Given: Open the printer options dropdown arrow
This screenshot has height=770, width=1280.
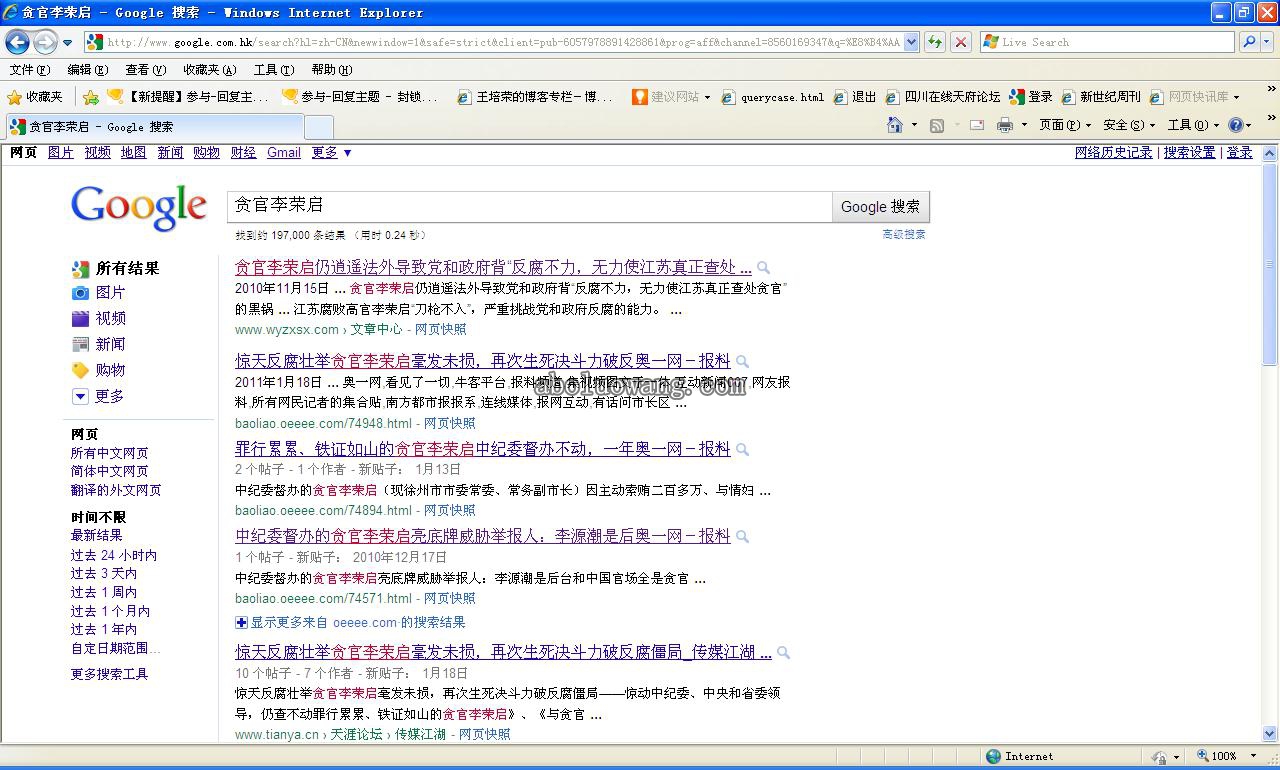Looking at the screenshot, I should (x=1024, y=125).
